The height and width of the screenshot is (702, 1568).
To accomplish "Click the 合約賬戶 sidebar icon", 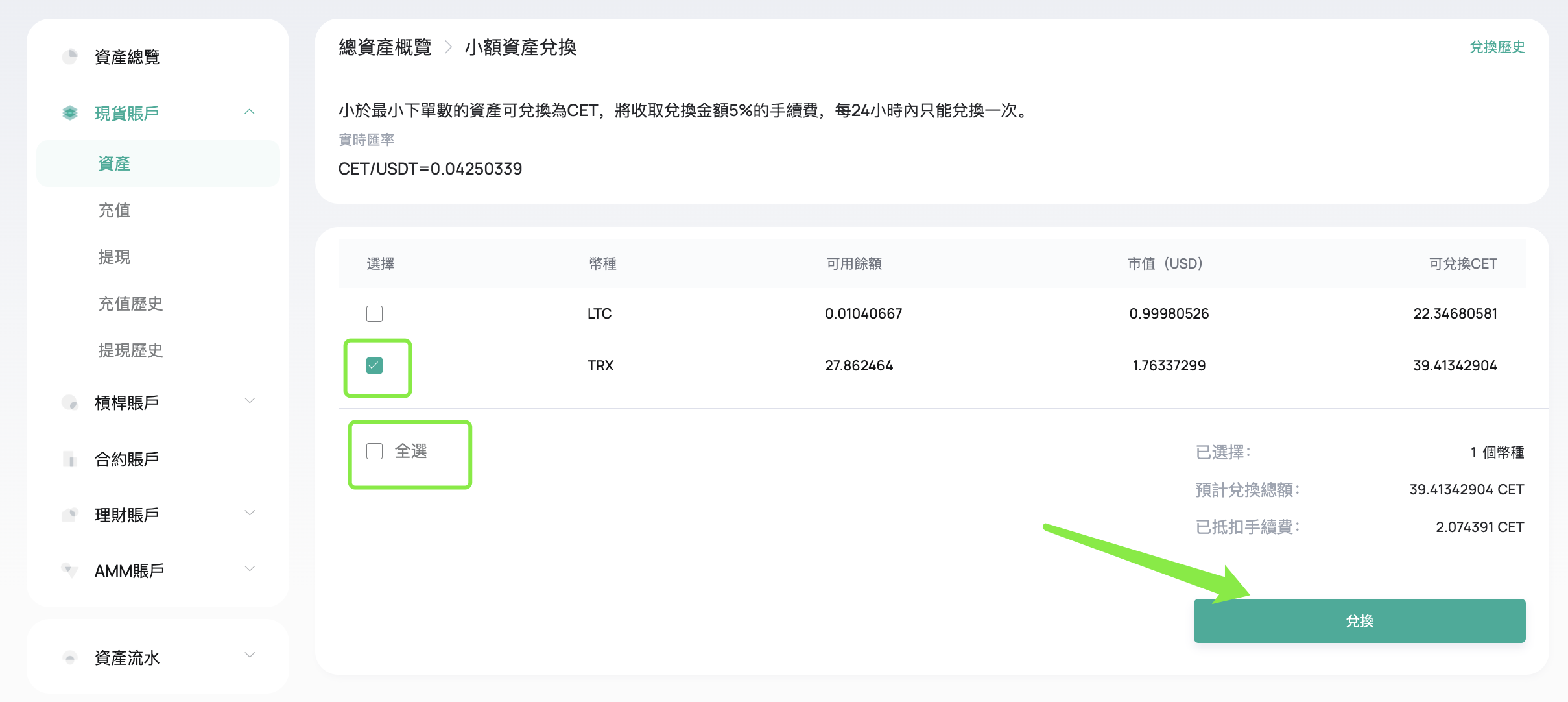I will 70,459.
